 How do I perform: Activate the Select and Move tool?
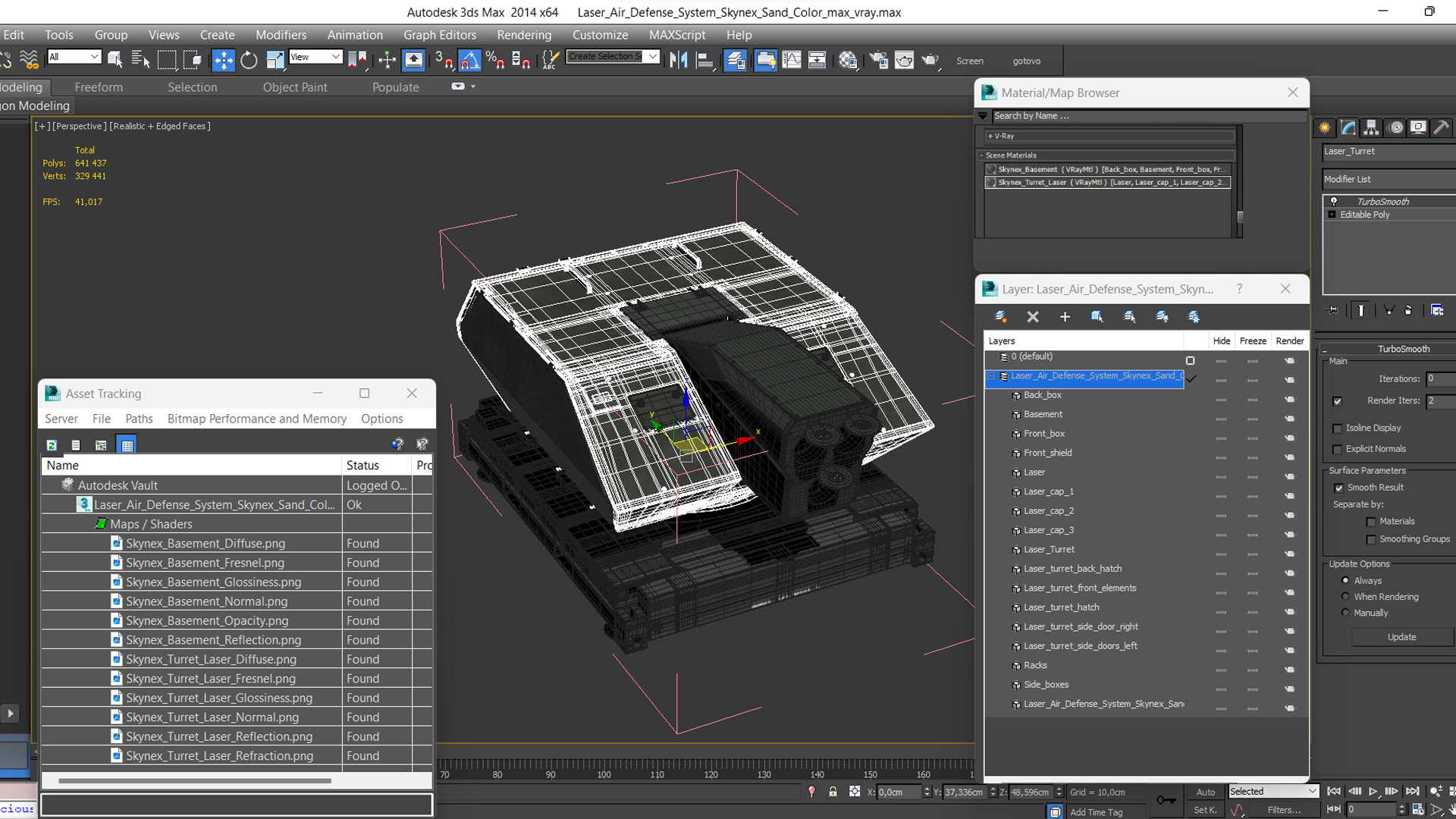[223, 60]
